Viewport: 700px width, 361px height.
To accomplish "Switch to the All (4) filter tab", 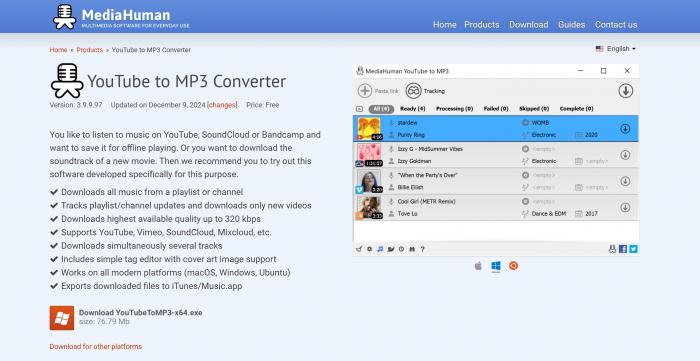I will click(381, 109).
